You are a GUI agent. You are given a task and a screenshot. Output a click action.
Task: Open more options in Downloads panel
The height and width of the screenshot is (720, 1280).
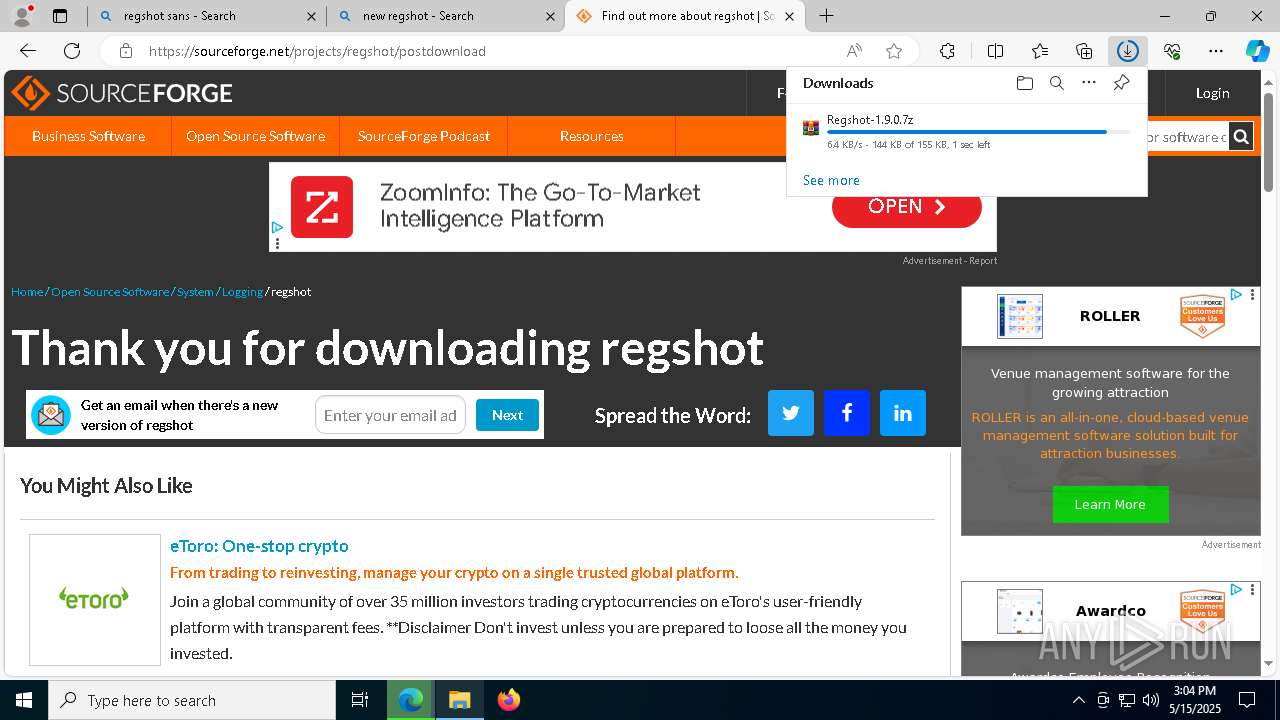[1089, 83]
